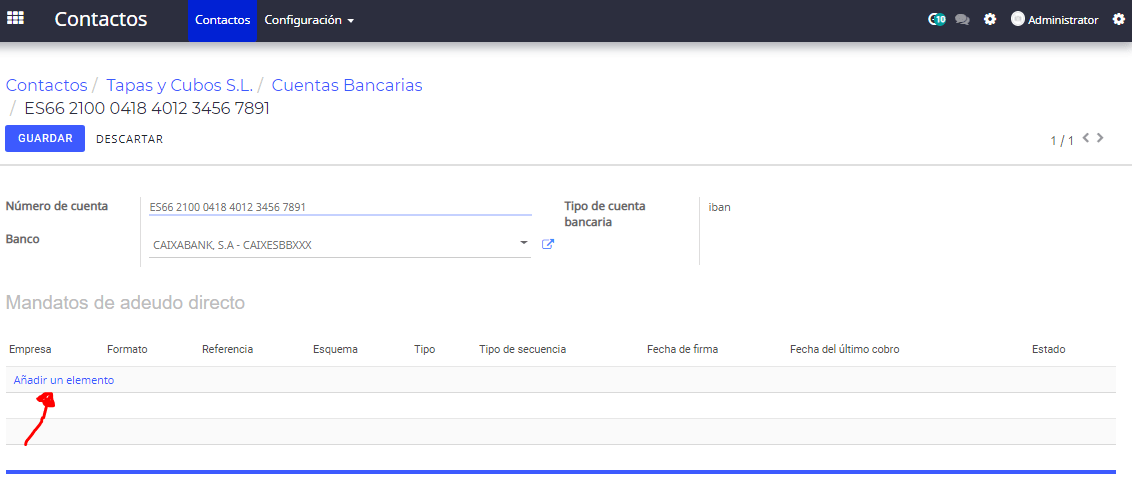Click the Tipo de cuenta bancaria label
The height and width of the screenshot is (484, 1132).
[x=605, y=214]
